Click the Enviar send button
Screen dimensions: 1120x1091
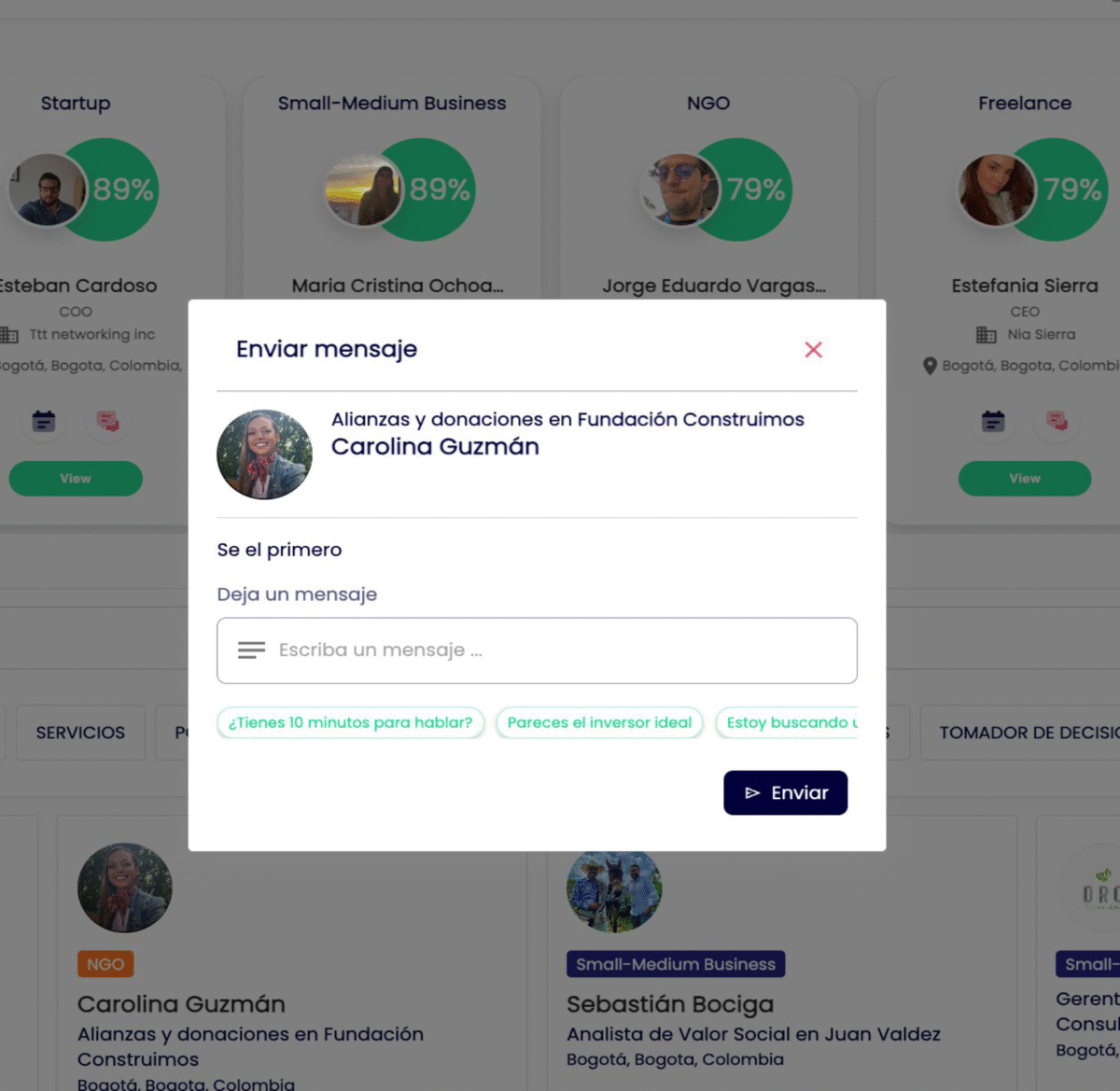pyautogui.click(x=785, y=792)
